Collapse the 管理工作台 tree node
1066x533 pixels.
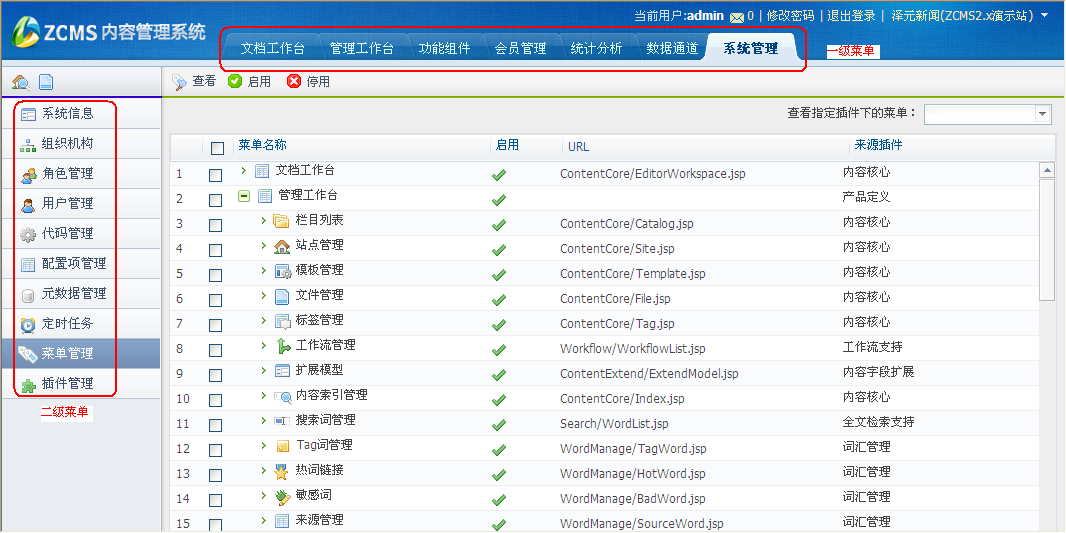tap(244, 196)
